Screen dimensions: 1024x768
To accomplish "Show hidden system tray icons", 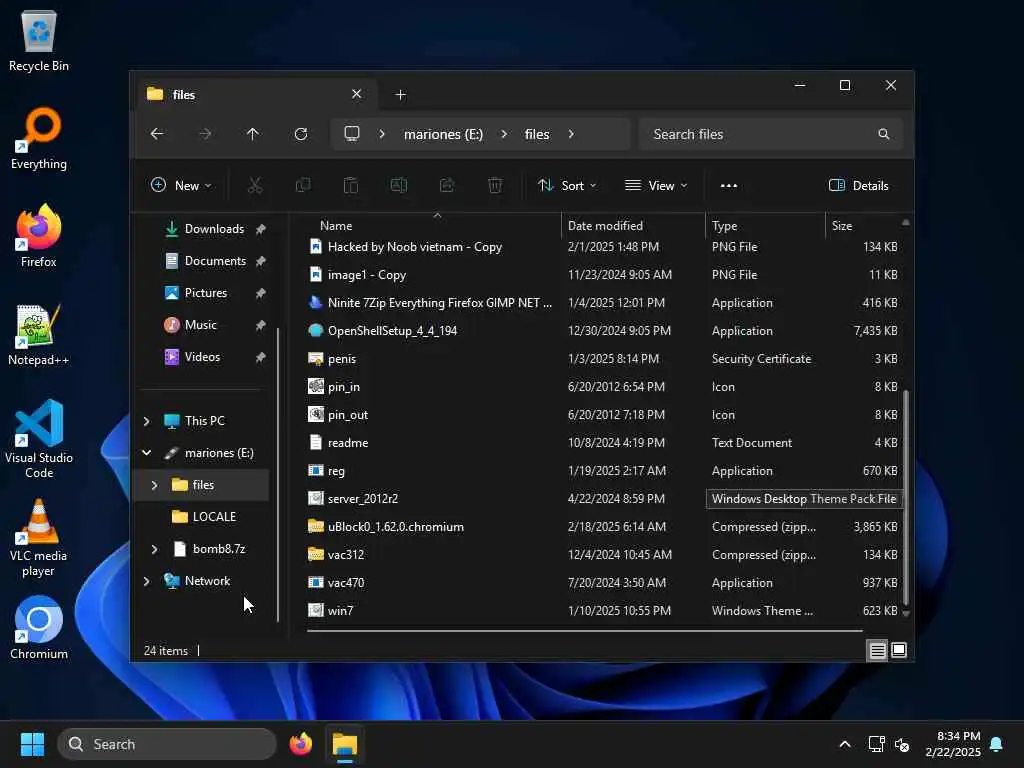I will [844, 744].
